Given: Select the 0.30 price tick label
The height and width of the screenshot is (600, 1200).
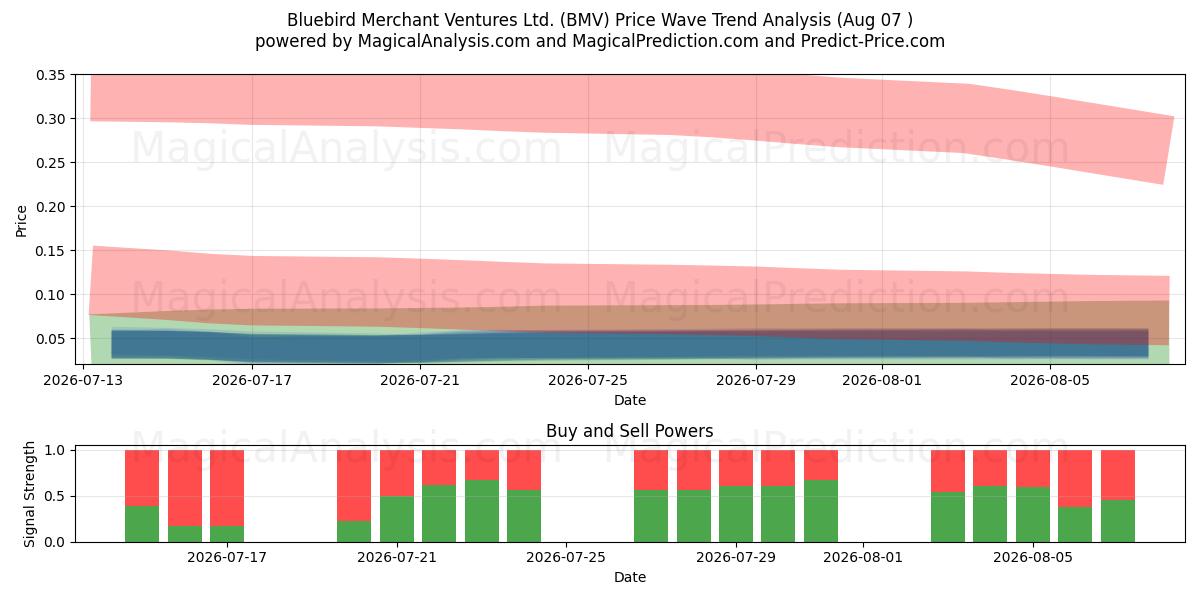Looking at the screenshot, I should [50, 119].
